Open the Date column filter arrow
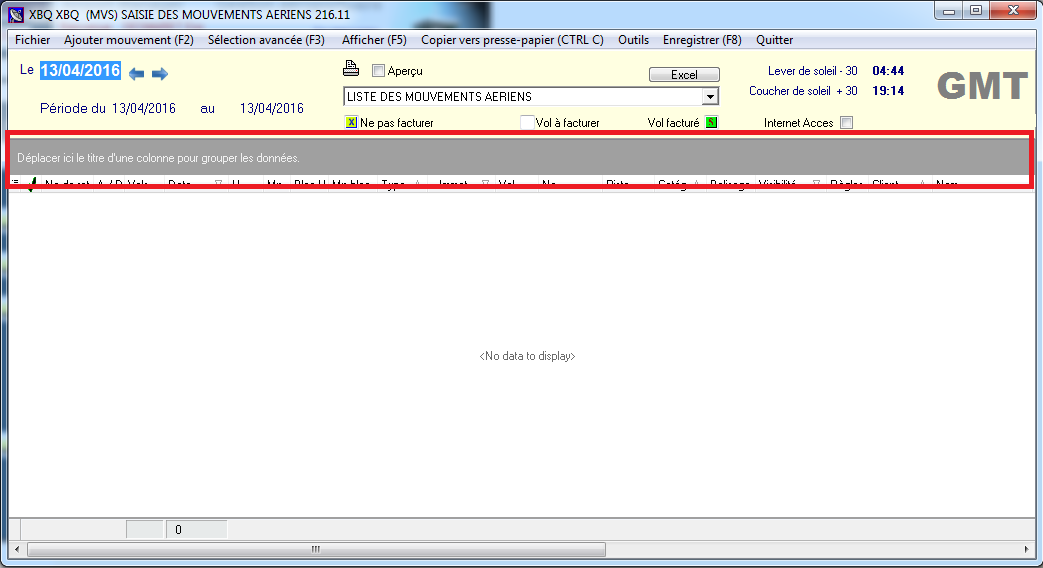This screenshot has width=1043, height=568. [218, 184]
